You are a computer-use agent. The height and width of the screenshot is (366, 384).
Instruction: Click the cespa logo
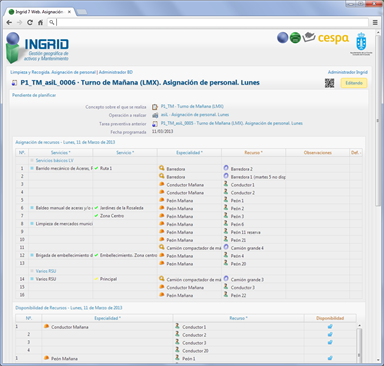(333, 39)
